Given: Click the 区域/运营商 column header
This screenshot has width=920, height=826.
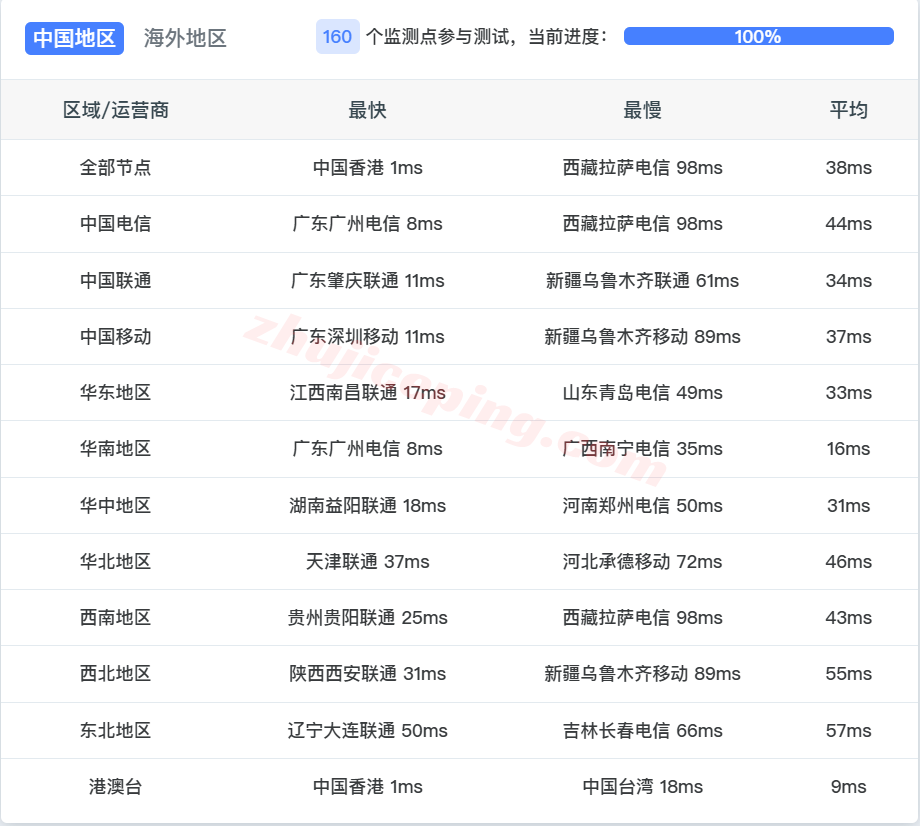Looking at the screenshot, I should click(x=114, y=110).
